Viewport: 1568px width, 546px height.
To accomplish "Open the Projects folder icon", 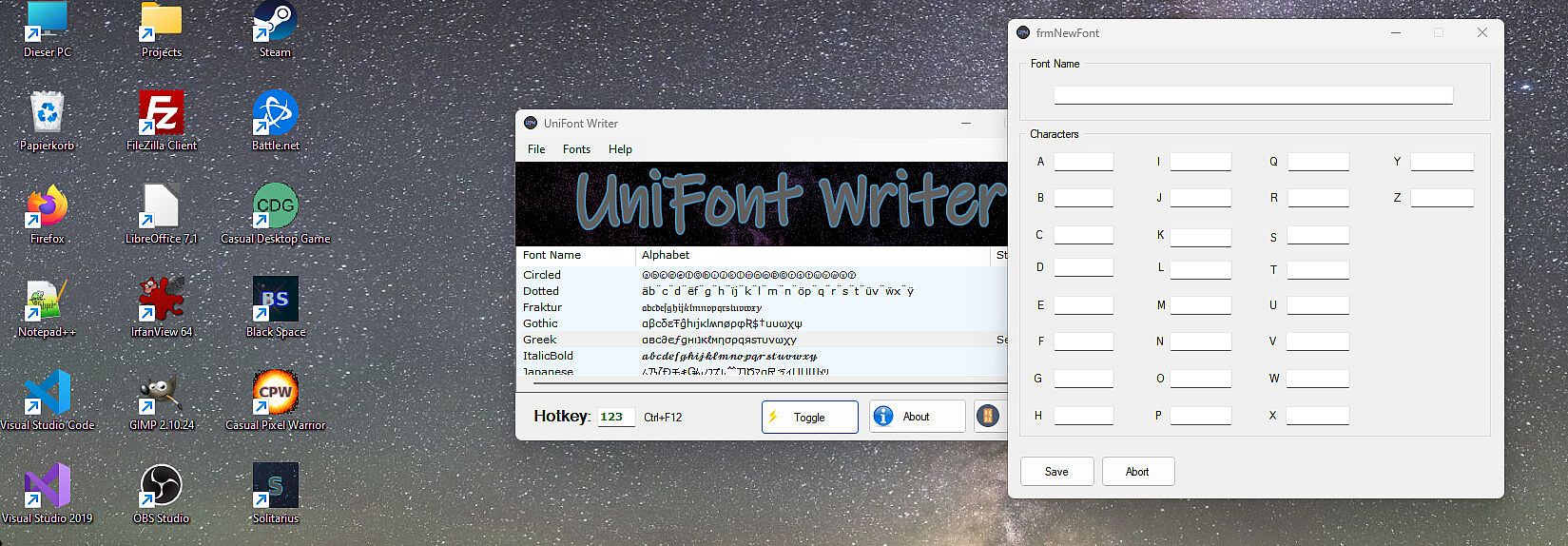I will point(162,29).
